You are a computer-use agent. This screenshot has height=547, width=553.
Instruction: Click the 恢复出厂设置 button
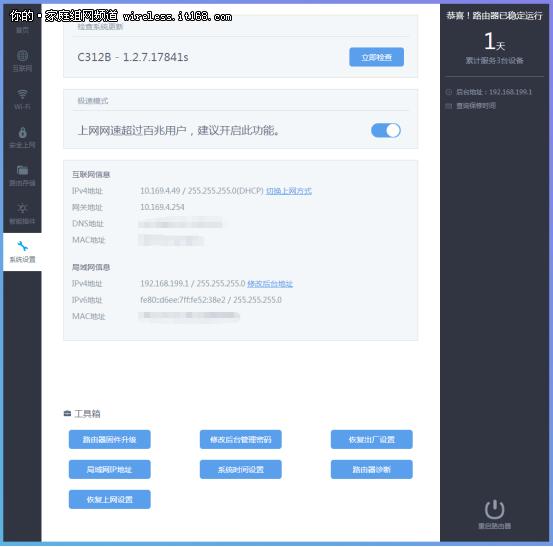(x=371, y=439)
